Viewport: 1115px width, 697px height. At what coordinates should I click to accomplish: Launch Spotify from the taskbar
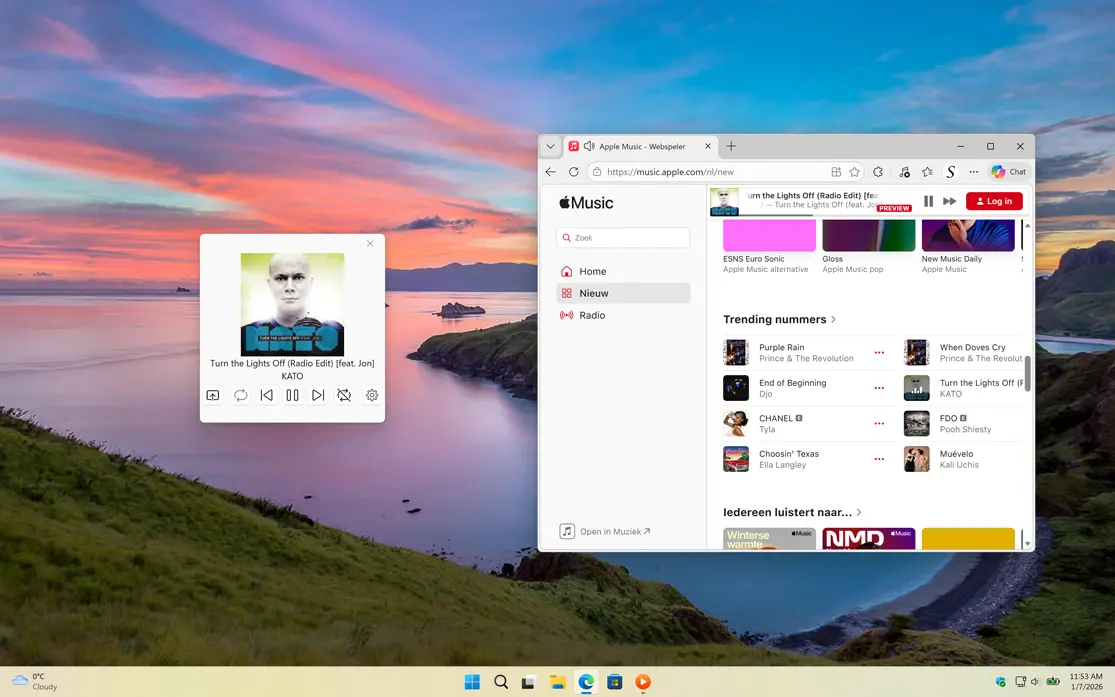[642, 681]
